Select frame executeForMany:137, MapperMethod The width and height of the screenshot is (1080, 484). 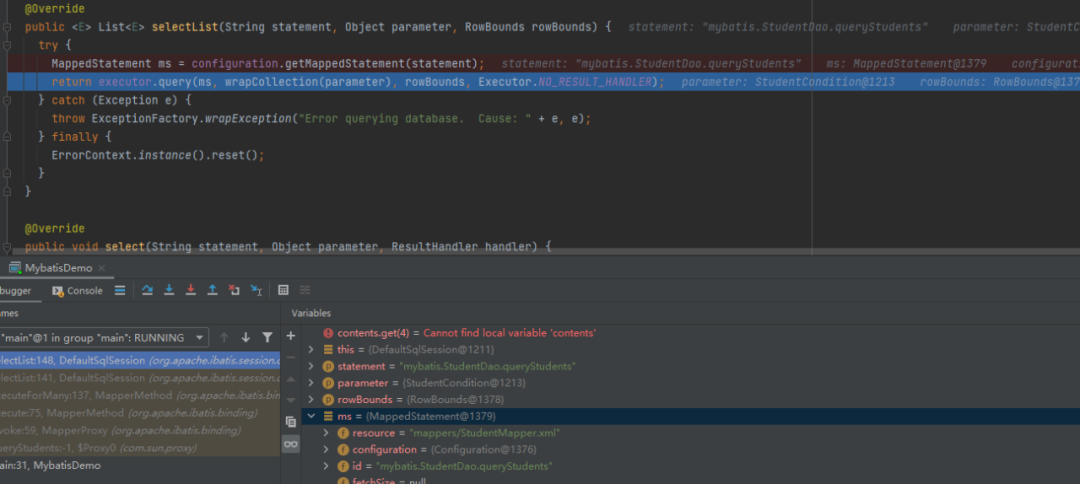point(140,395)
